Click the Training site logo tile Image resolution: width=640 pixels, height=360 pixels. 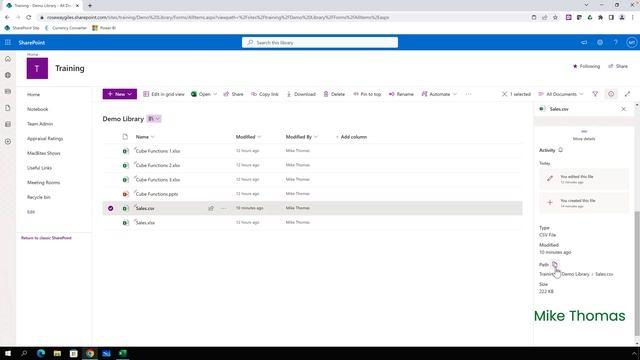[x=37, y=68]
